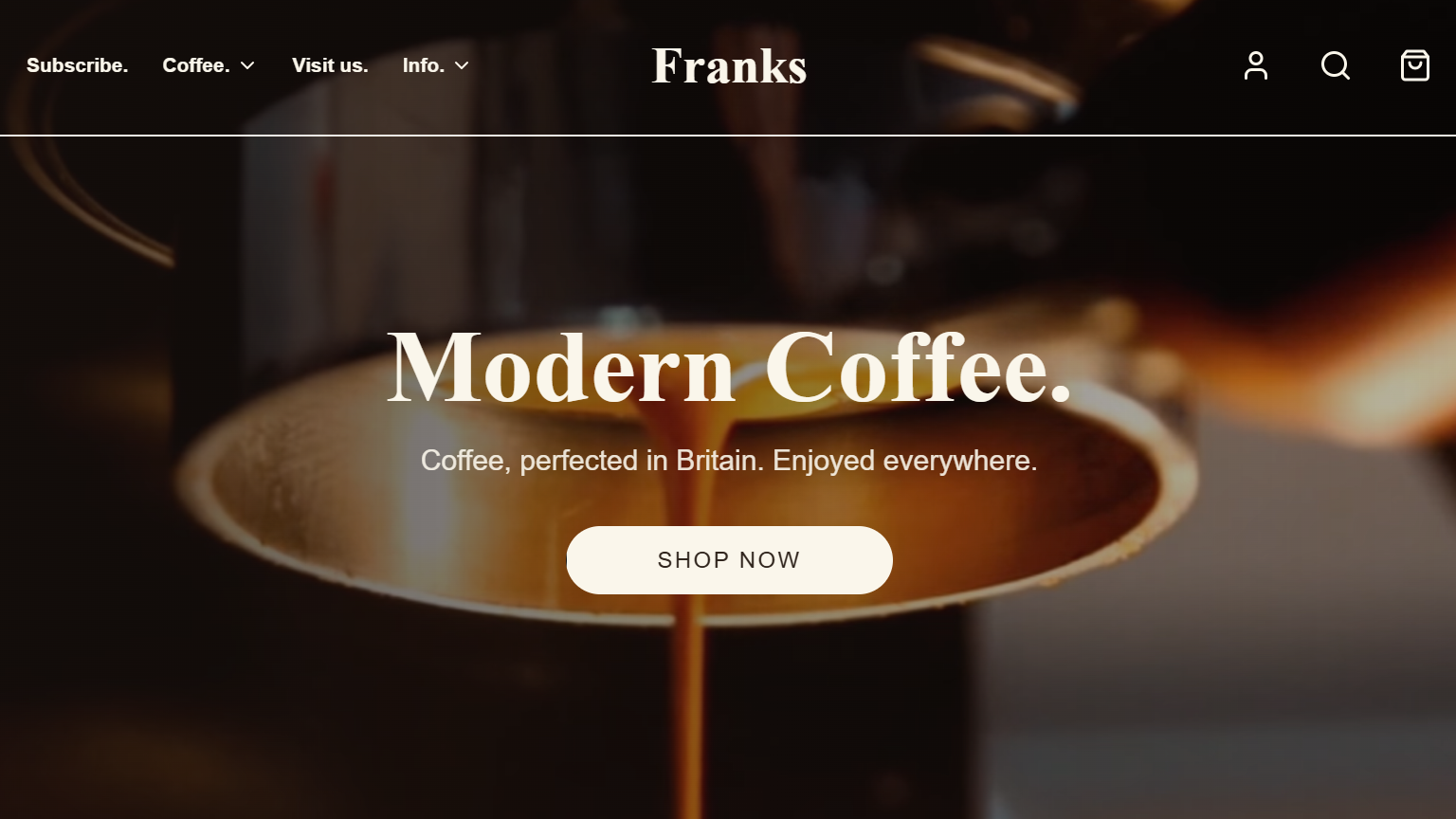This screenshot has width=1456, height=819.
Task: Go to the Visit us. page
Action: pos(330,65)
